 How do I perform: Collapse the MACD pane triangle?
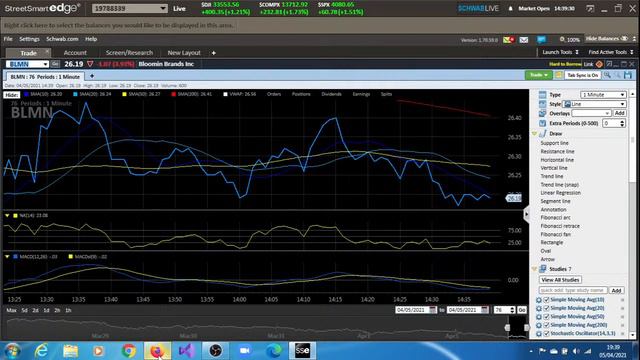tap(7, 256)
